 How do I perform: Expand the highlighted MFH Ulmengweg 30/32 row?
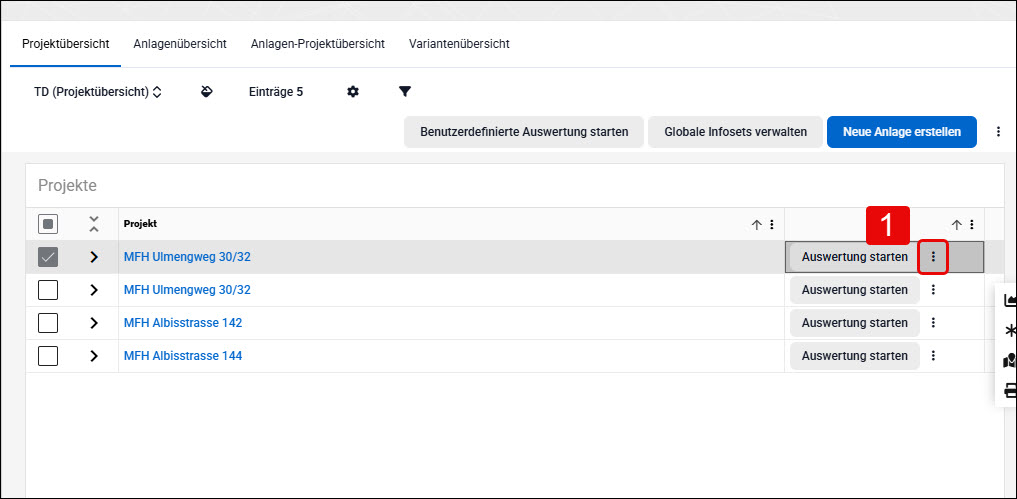point(94,257)
